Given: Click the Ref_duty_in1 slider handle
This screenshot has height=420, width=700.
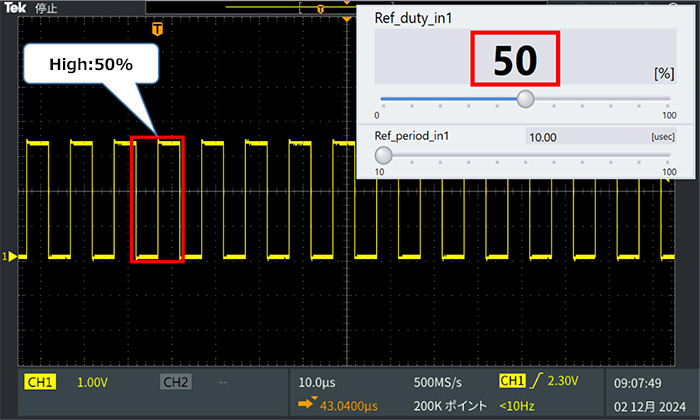Looking at the screenshot, I should (x=525, y=99).
